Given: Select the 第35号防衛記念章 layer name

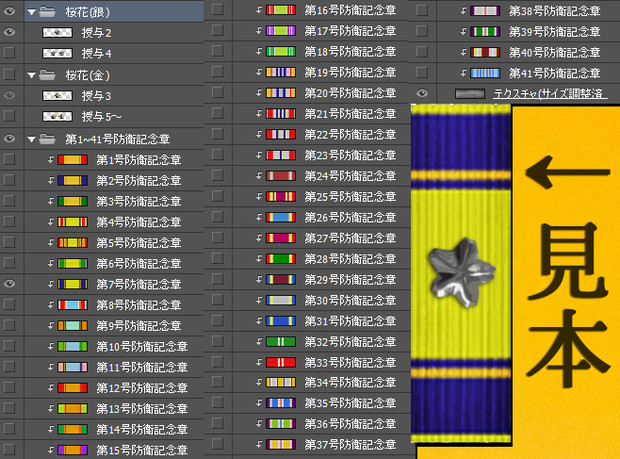Looking at the screenshot, I should (x=350, y=403).
